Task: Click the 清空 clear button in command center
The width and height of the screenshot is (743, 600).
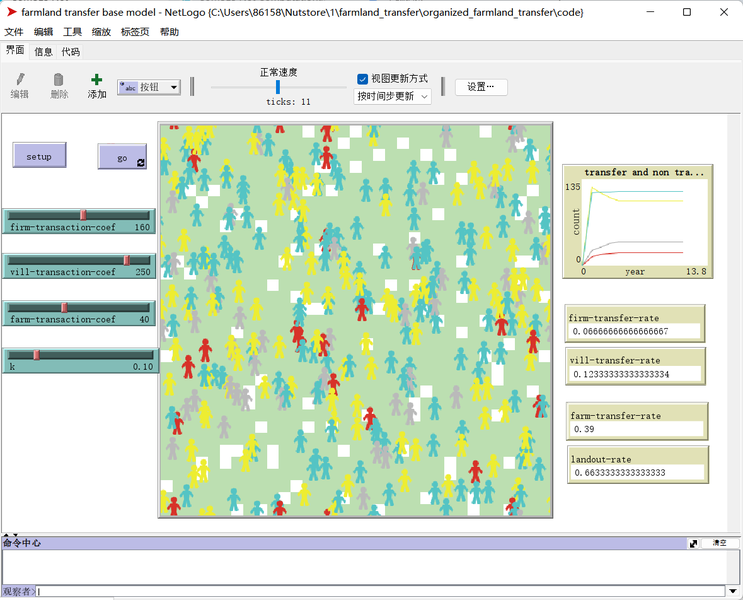Action: [x=719, y=543]
